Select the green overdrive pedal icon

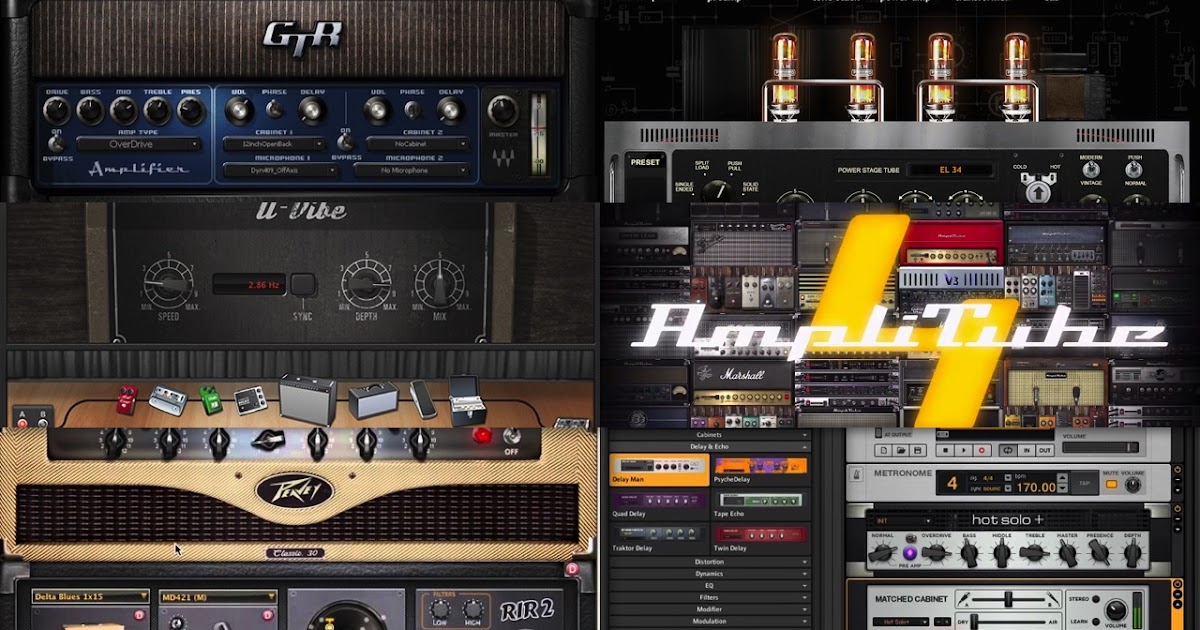[211, 400]
